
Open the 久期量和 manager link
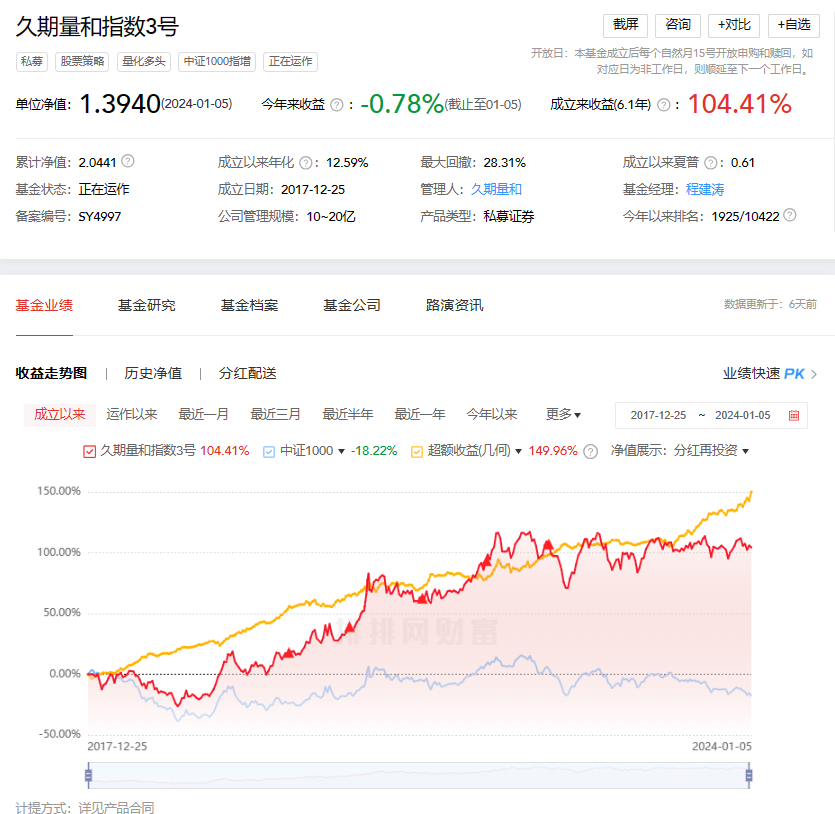click(496, 190)
